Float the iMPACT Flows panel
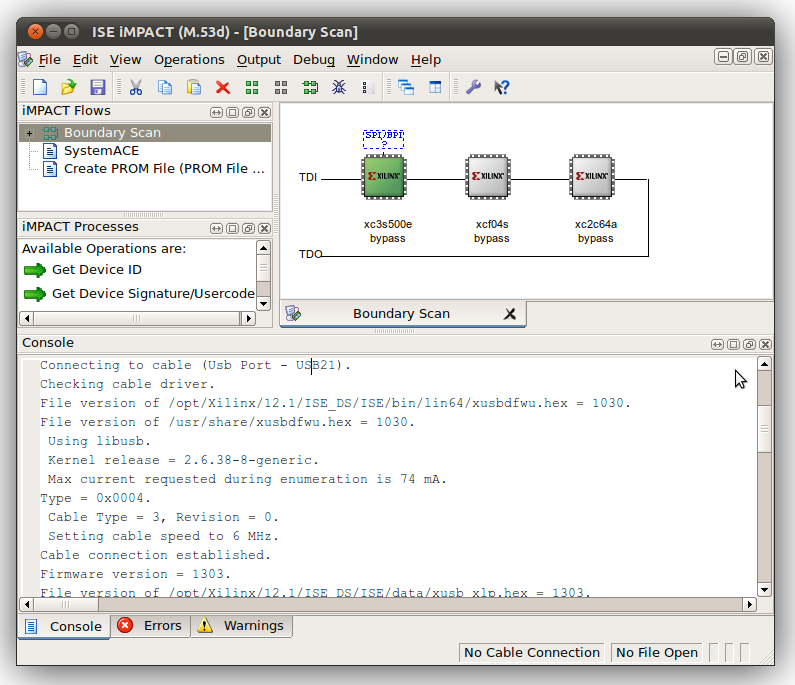 tap(248, 112)
